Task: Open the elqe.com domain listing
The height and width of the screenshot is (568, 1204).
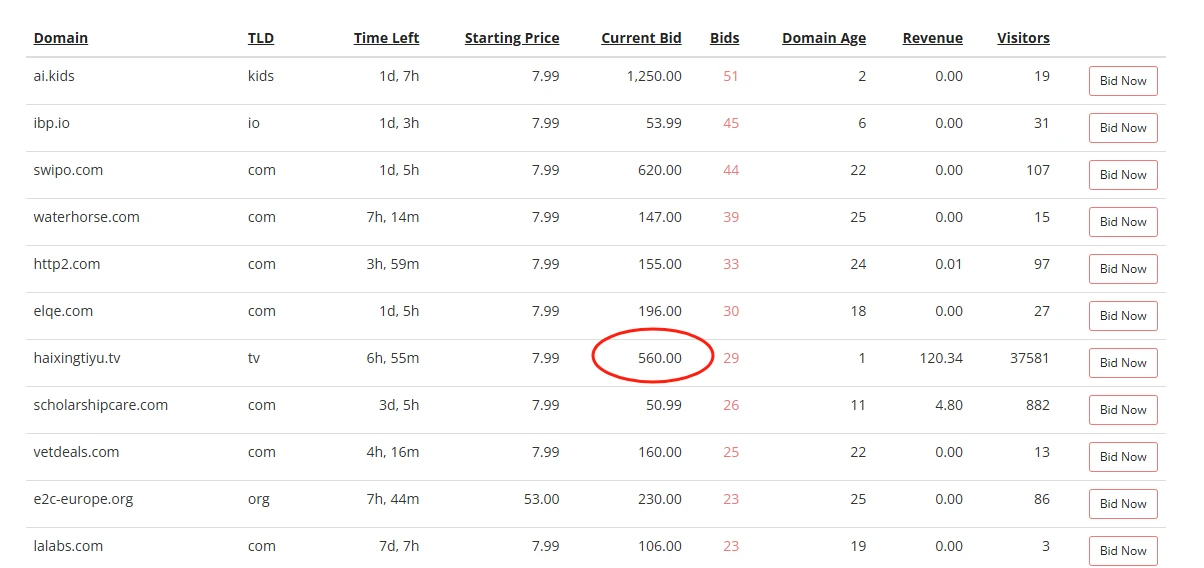Action: point(63,311)
